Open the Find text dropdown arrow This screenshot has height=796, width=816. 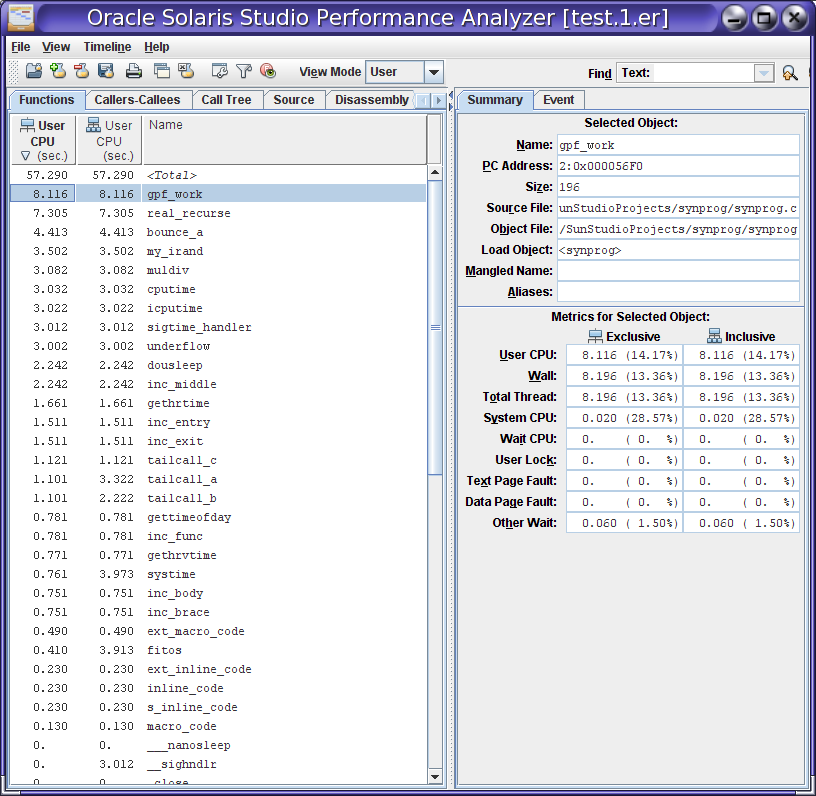click(x=763, y=73)
